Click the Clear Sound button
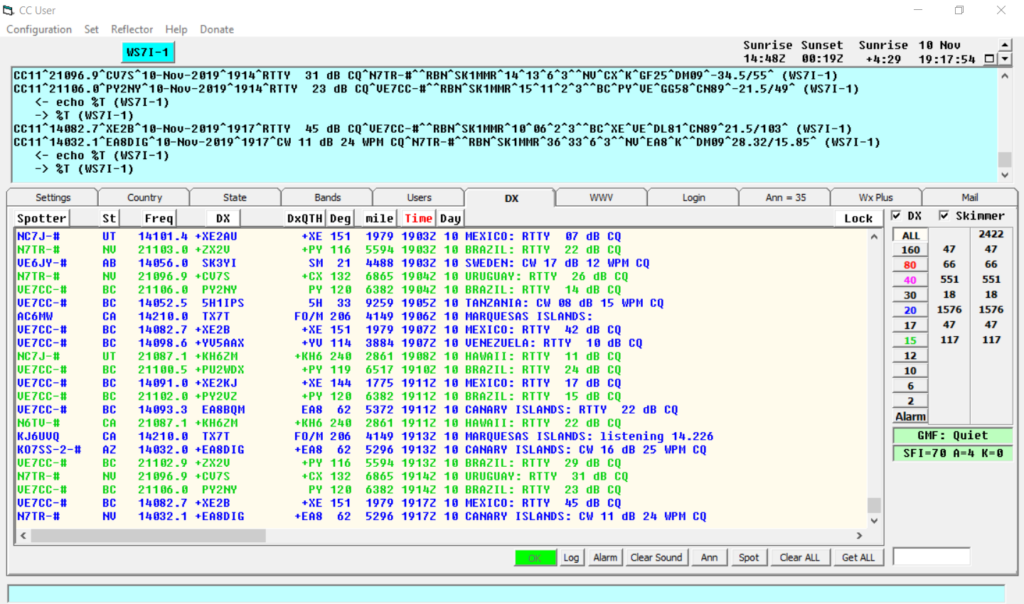This screenshot has height=604, width=1024. (657, 557)
